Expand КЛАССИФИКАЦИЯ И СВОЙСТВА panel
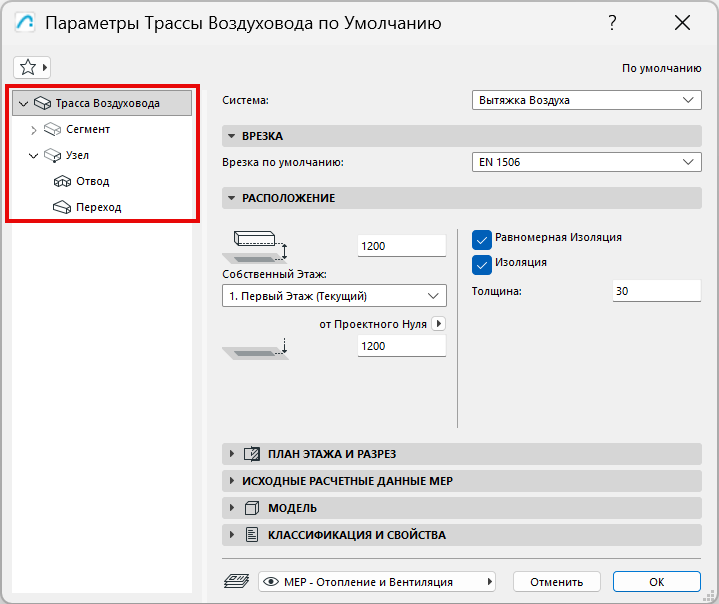Viewport: 719px width, 604px height. tap(462, 535)
